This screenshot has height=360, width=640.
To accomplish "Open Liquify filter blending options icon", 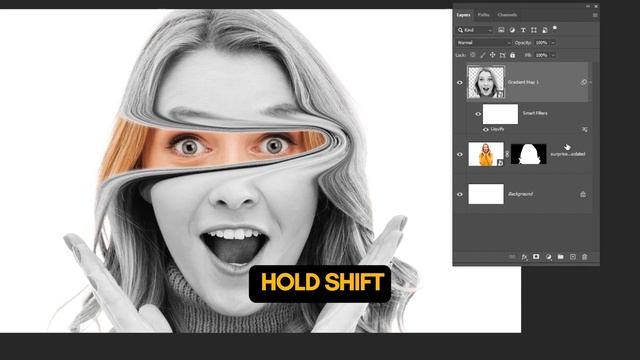I will pos(585,129).
